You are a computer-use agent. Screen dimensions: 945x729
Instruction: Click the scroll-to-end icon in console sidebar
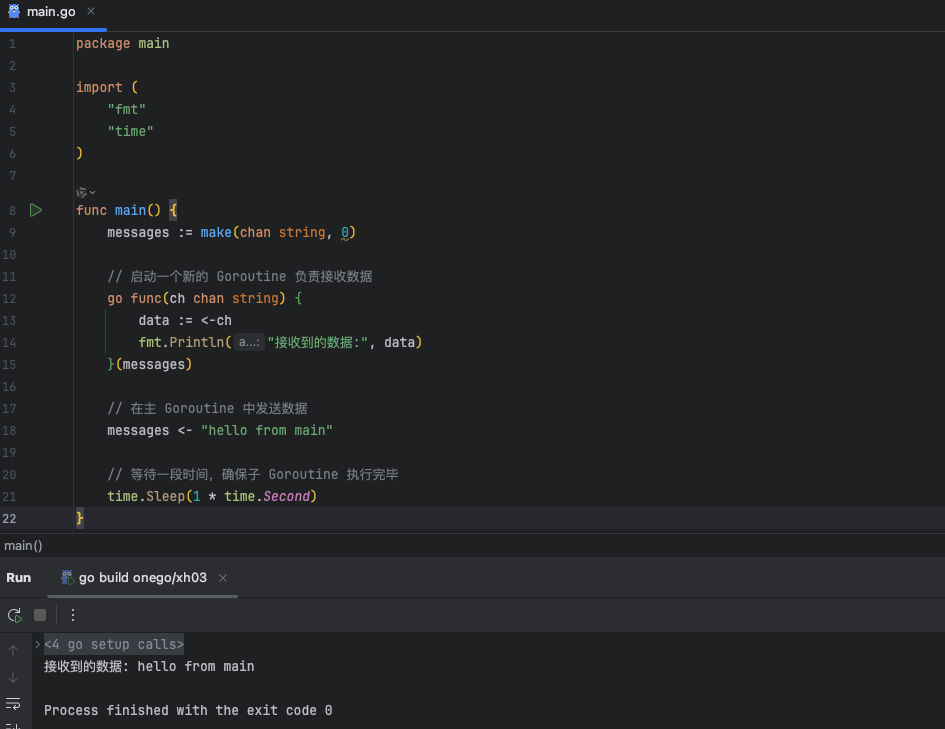click(x=13, y=725)
